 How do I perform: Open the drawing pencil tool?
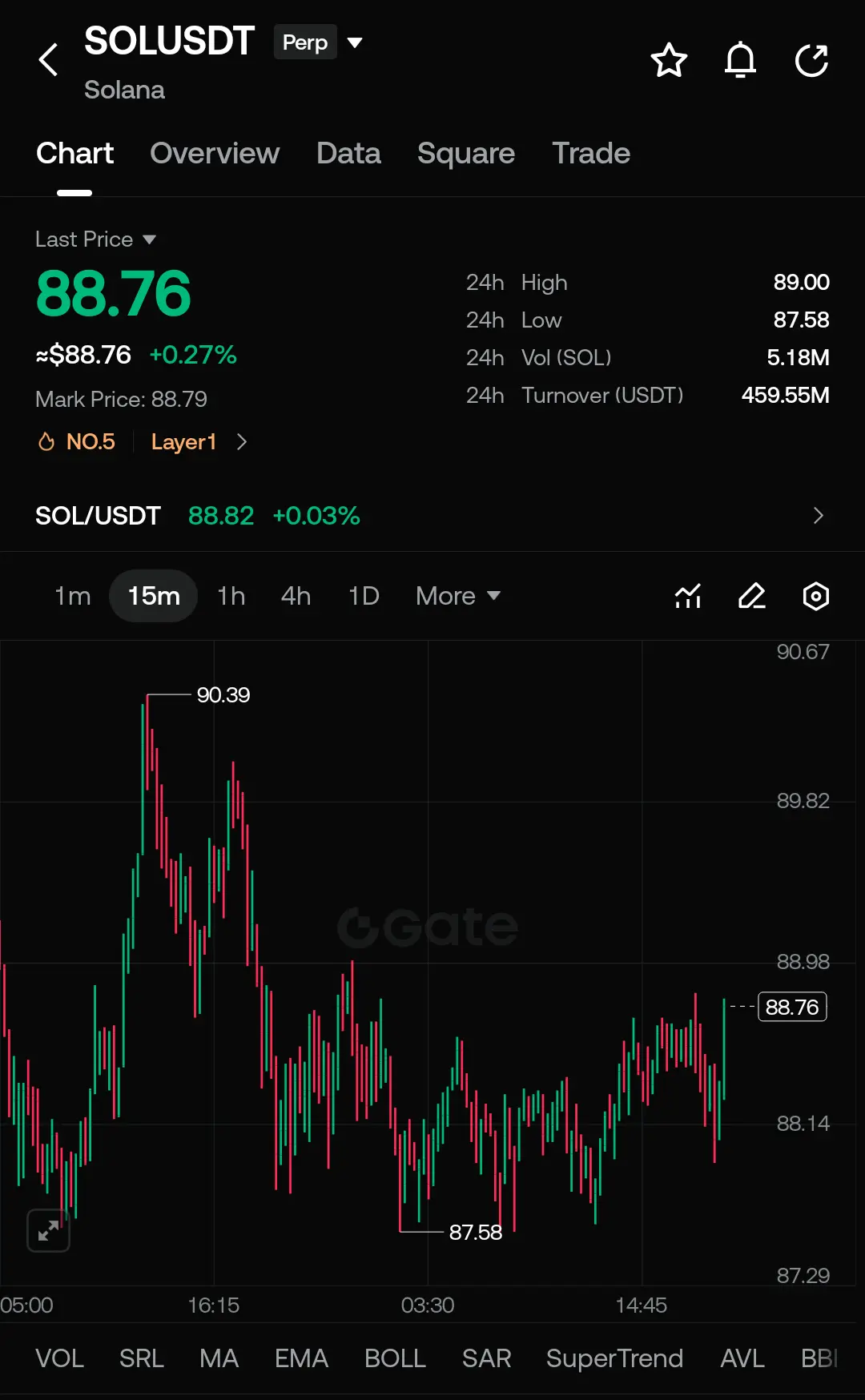[x=752, y=596]
